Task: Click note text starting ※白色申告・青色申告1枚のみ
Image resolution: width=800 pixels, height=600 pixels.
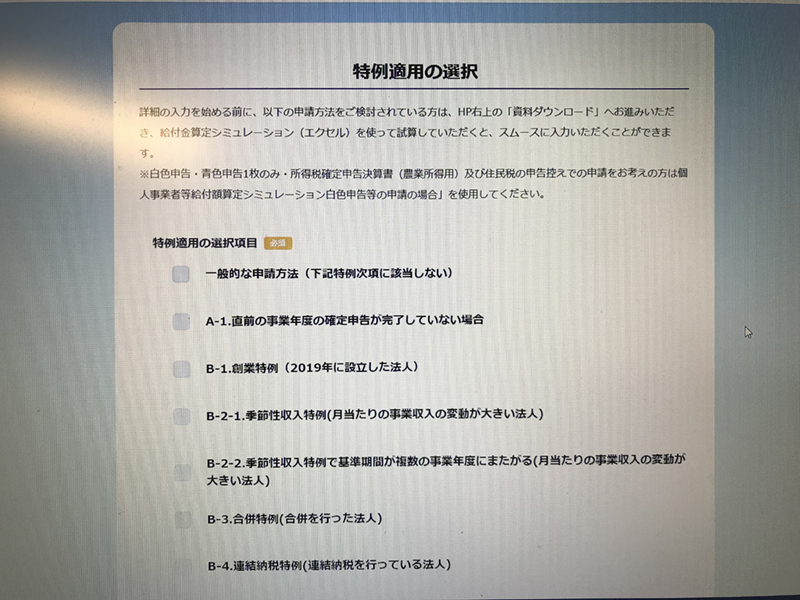Action: click(413, 184)
